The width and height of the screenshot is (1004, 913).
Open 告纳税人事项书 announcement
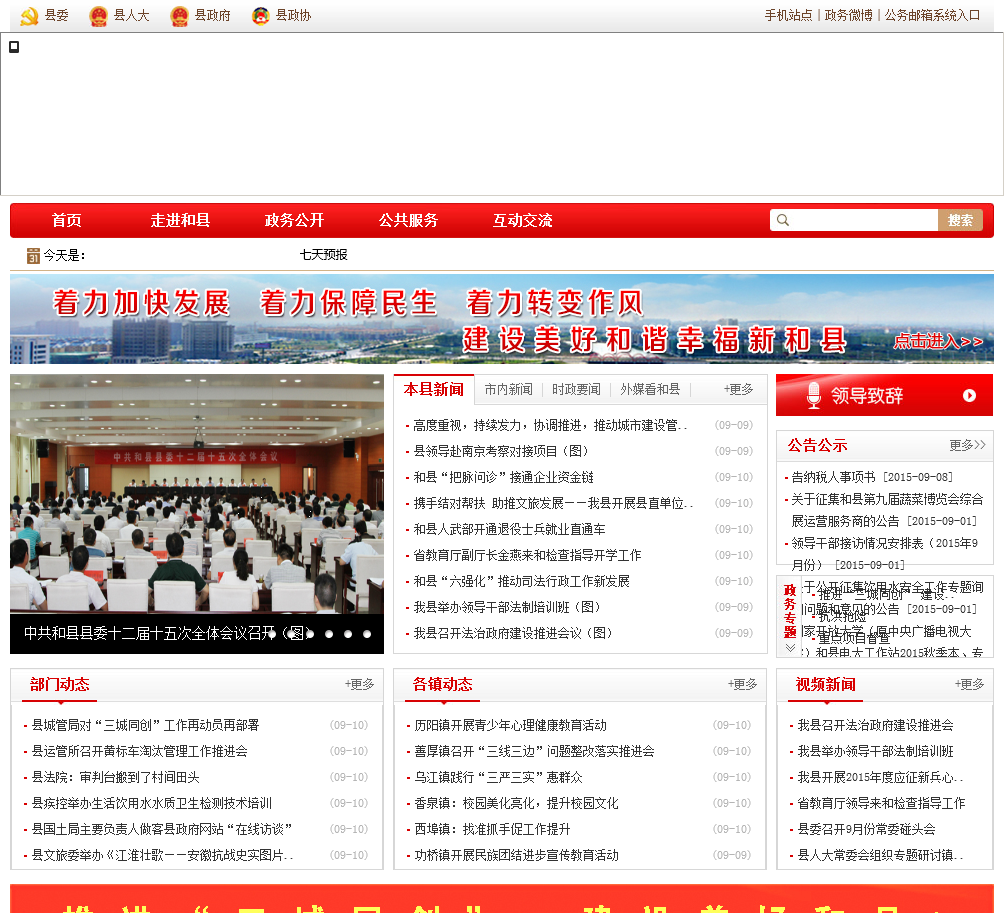(833, 477)
